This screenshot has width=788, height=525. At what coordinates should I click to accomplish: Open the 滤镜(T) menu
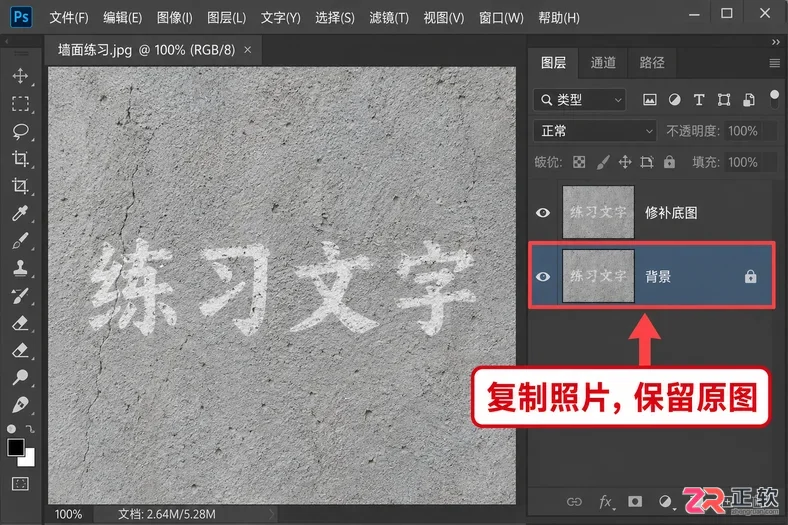[389, 18]
